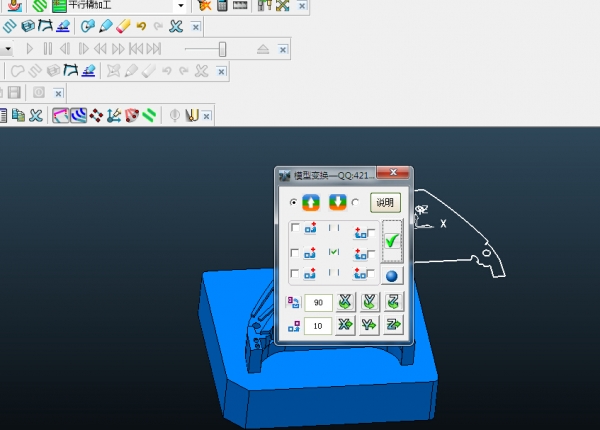
Task: Click the workplane axis edit icon
Action: click(114, 115)
